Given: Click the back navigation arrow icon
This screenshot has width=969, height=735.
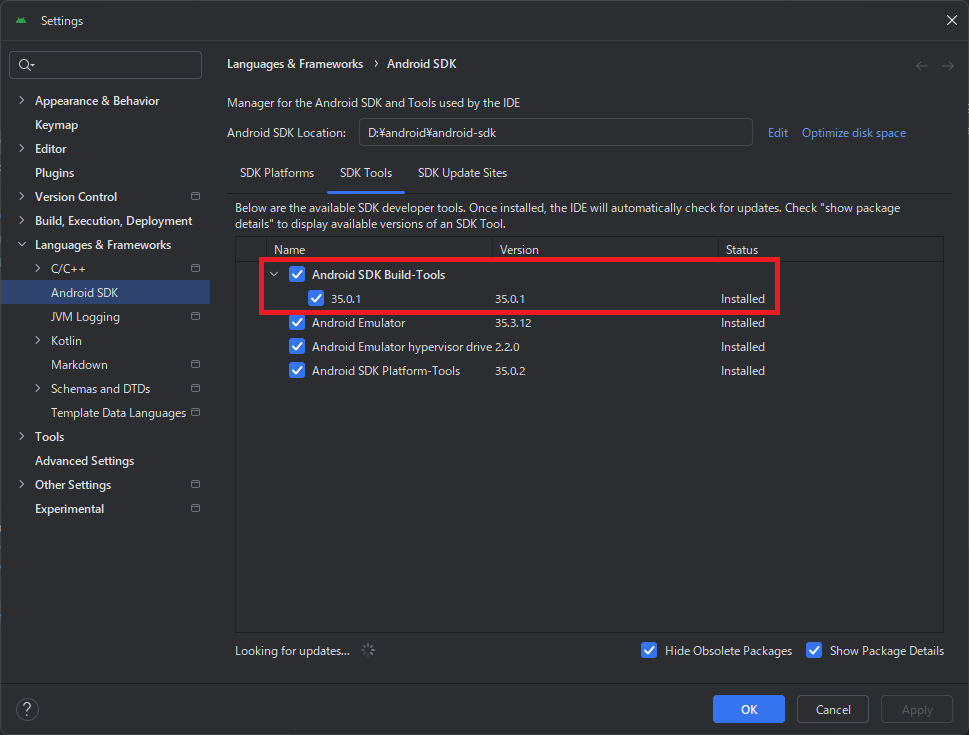Looking at the screenshot, I should pyautogui.click(x=922, y=66).
